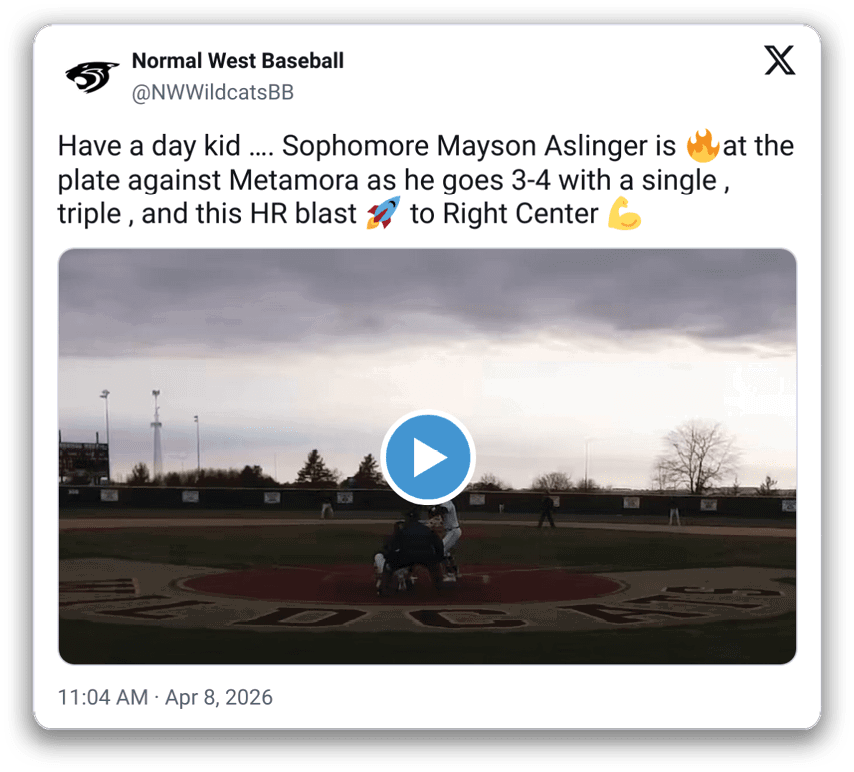The image size is (854, 772).
Task: Click the fire emoji in the tweet
Action: coord(703,146)
